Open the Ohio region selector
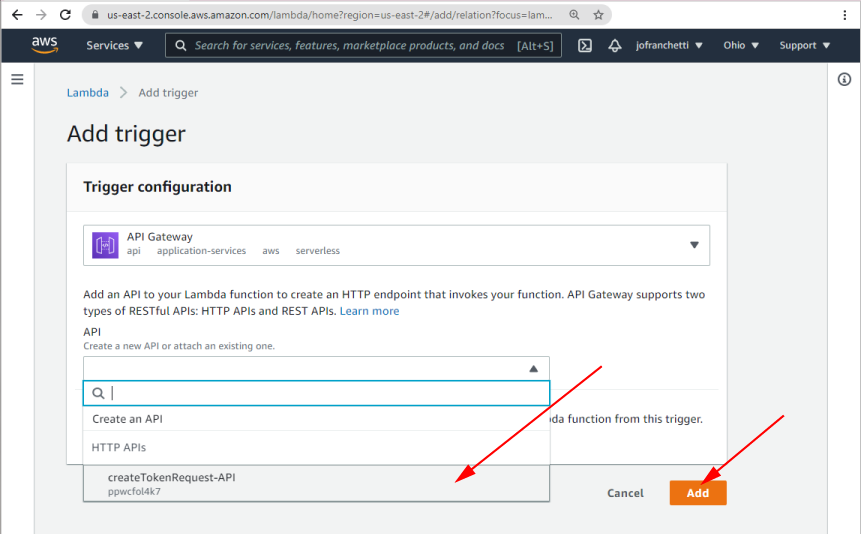The image size is (861, 534). click(741, 46)
